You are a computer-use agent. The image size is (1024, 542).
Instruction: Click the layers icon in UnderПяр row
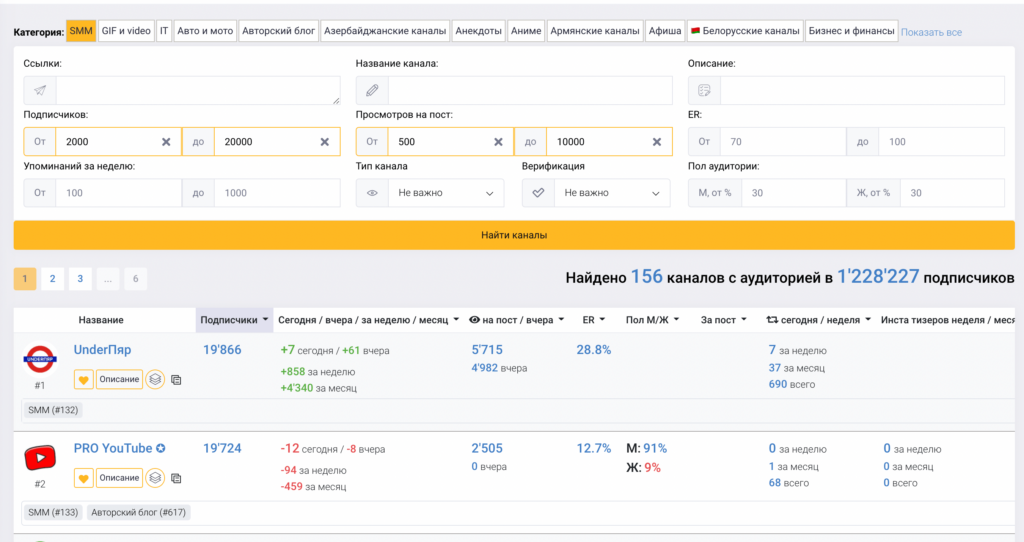[x=155, y=380]
